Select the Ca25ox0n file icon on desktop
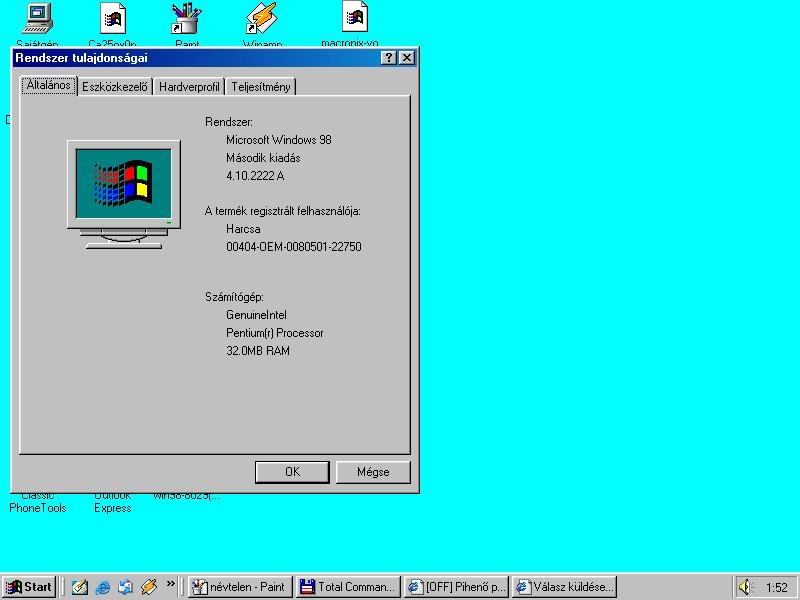 [112, 18]
